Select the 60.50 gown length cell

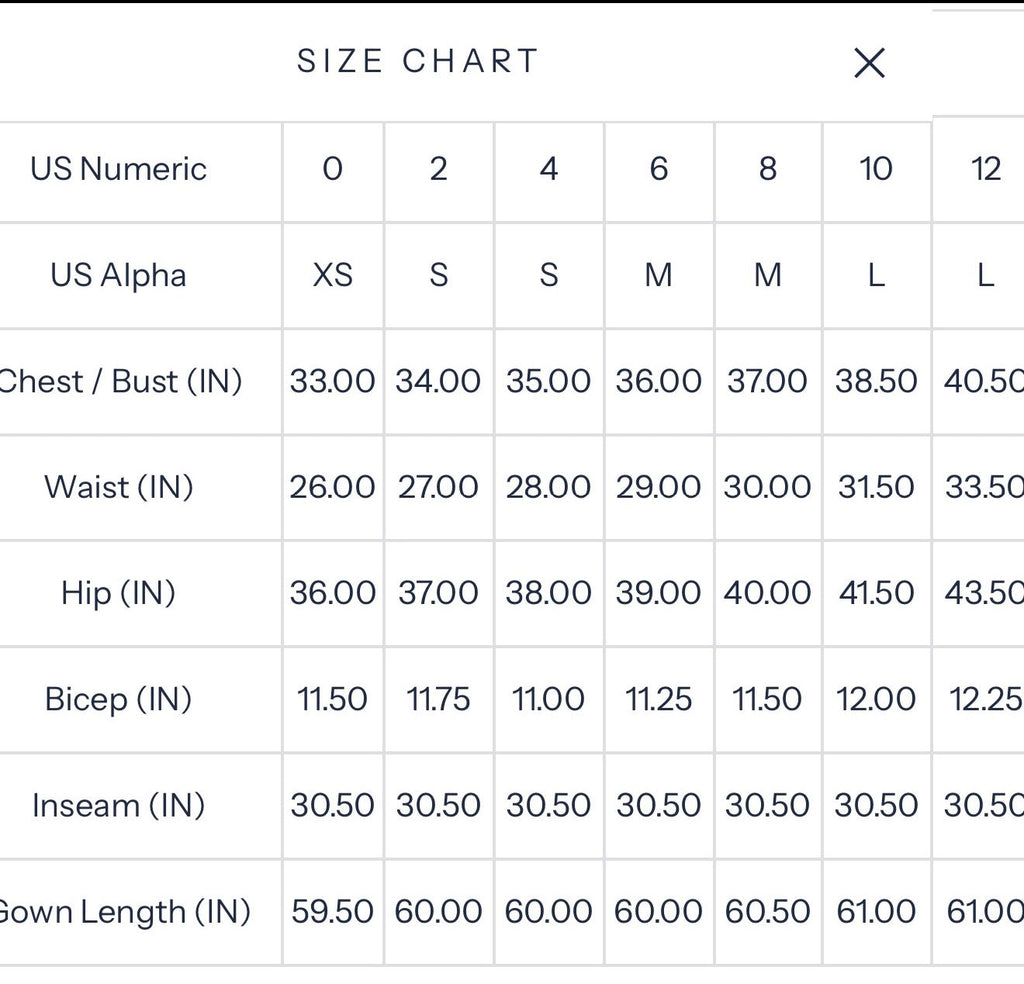768,913
